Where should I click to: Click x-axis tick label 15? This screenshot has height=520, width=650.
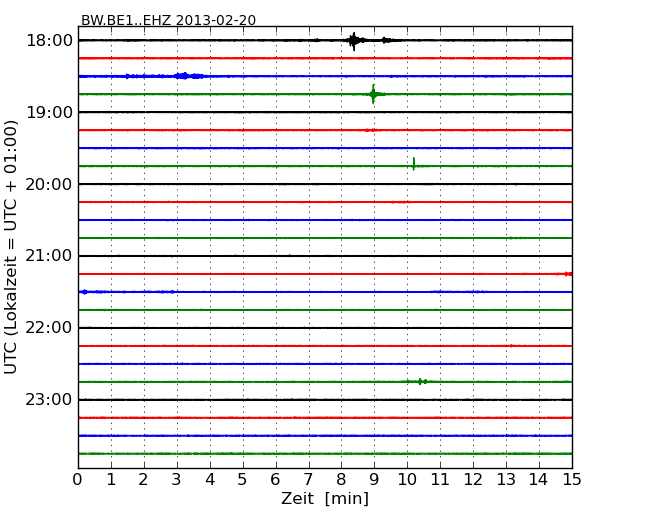tap(572, 479)
